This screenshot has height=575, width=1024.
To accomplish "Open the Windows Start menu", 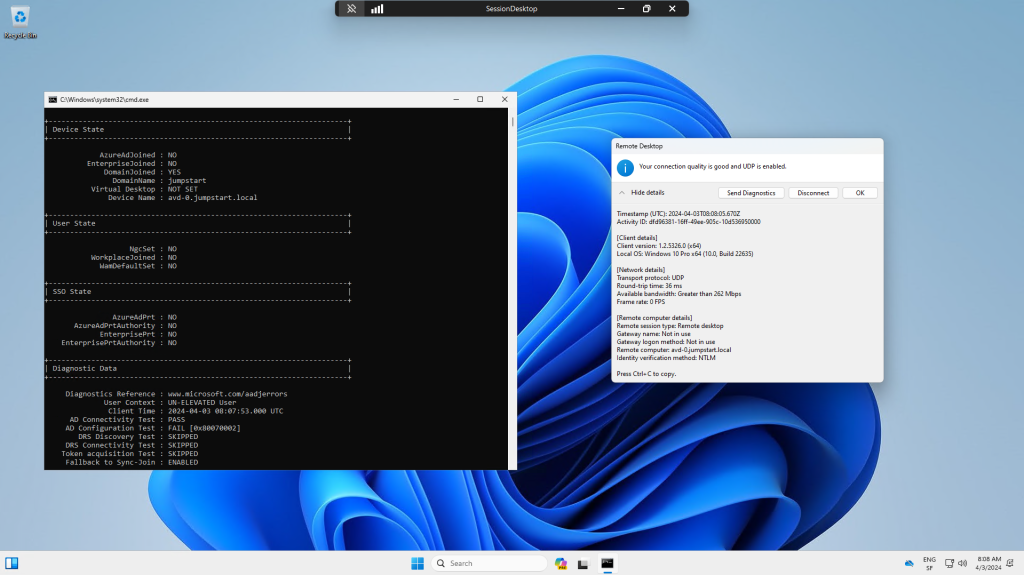I will tap(417, 563).
